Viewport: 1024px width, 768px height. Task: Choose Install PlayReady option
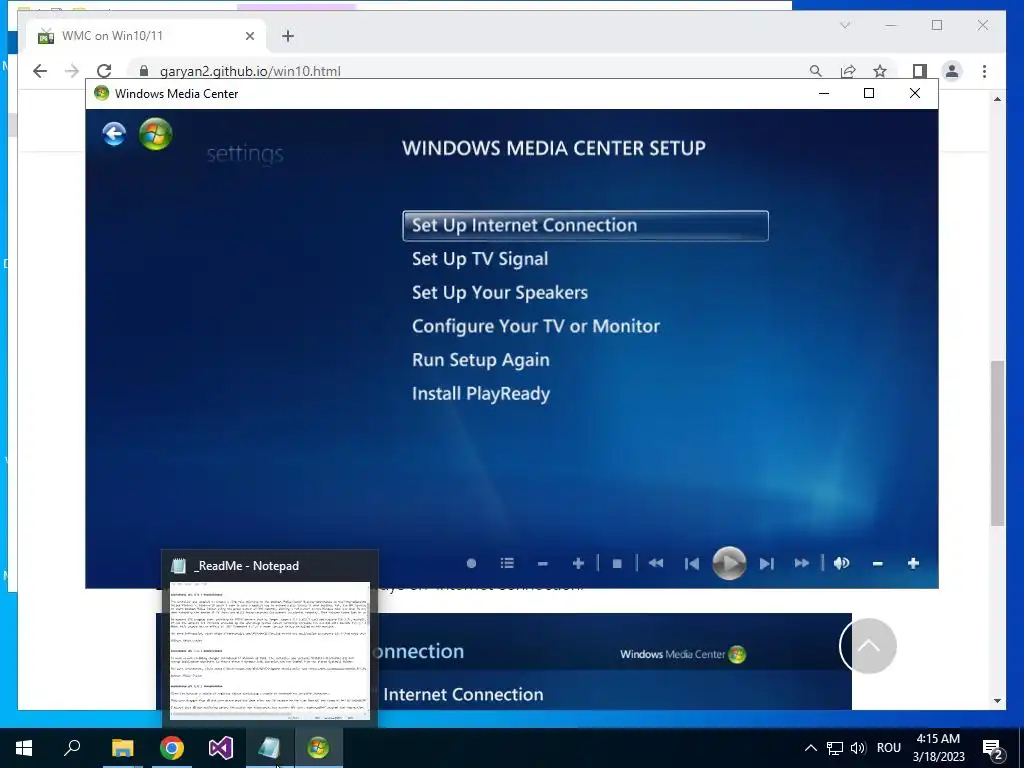click(481, 394)
